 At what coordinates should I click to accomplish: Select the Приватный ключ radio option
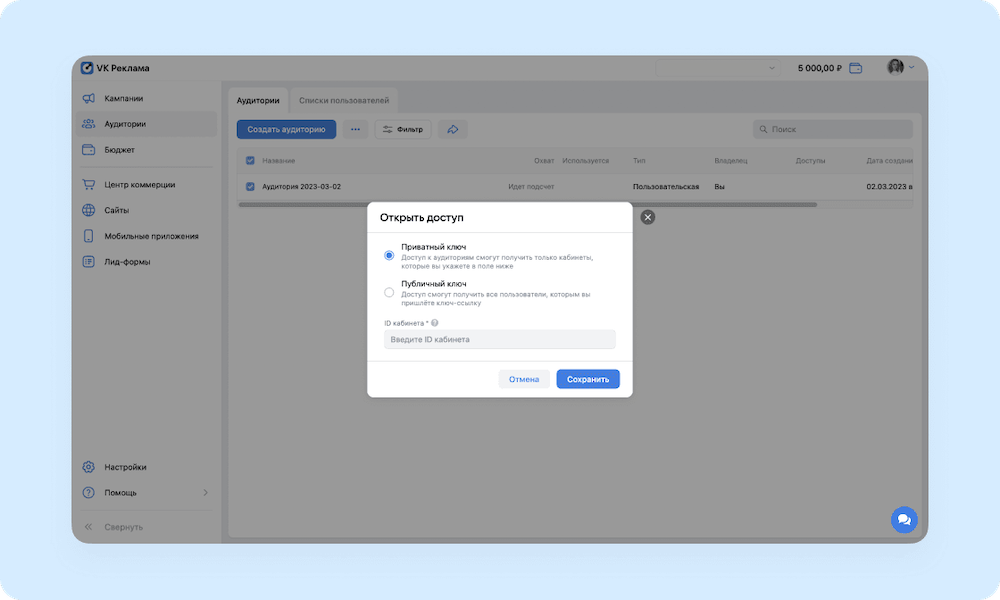(389, 255)
